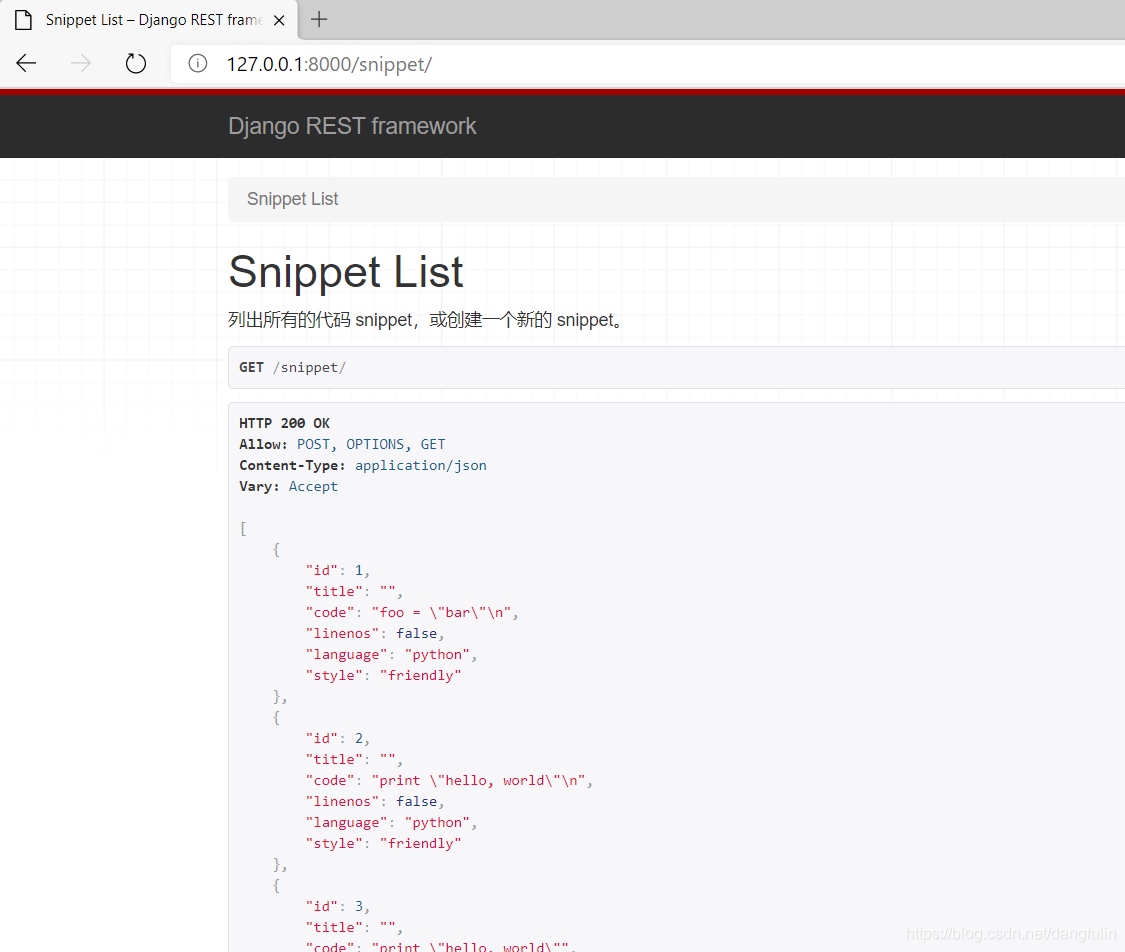
Task: Open the site info icon in address bar
Action: point(198,64)
